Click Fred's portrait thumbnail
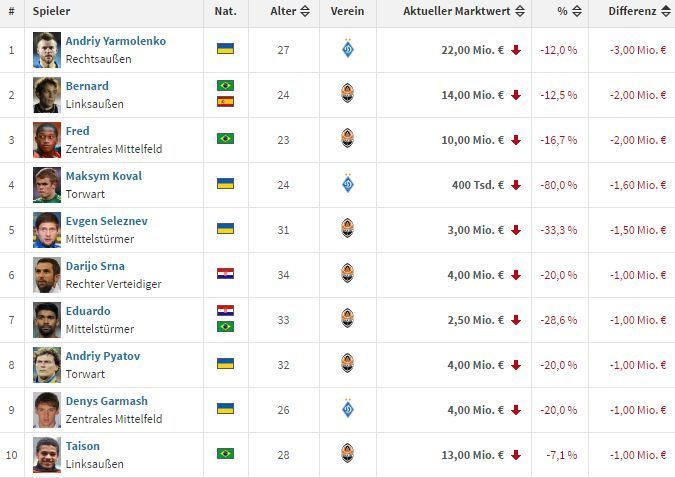Screen dimensions: 675x478 (46, 139)
